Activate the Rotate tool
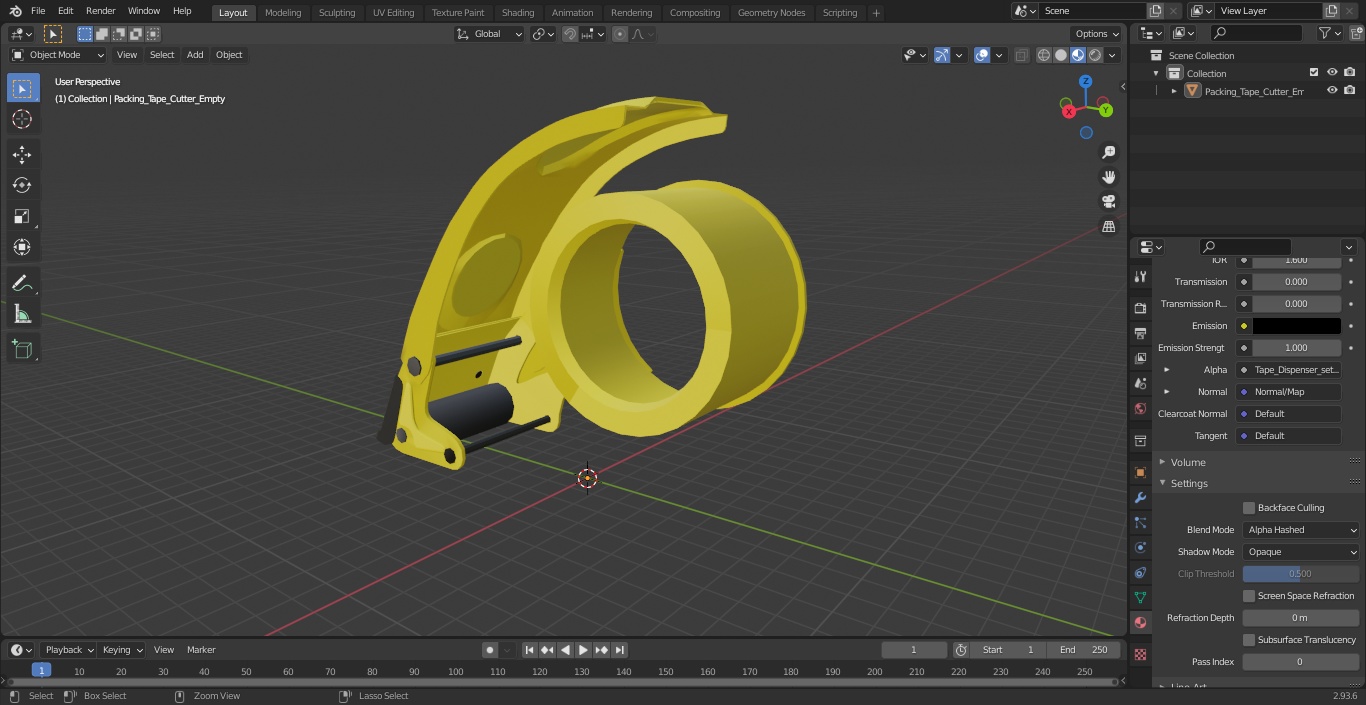This screenshot has width=1366, height=705. pos(22,185)
